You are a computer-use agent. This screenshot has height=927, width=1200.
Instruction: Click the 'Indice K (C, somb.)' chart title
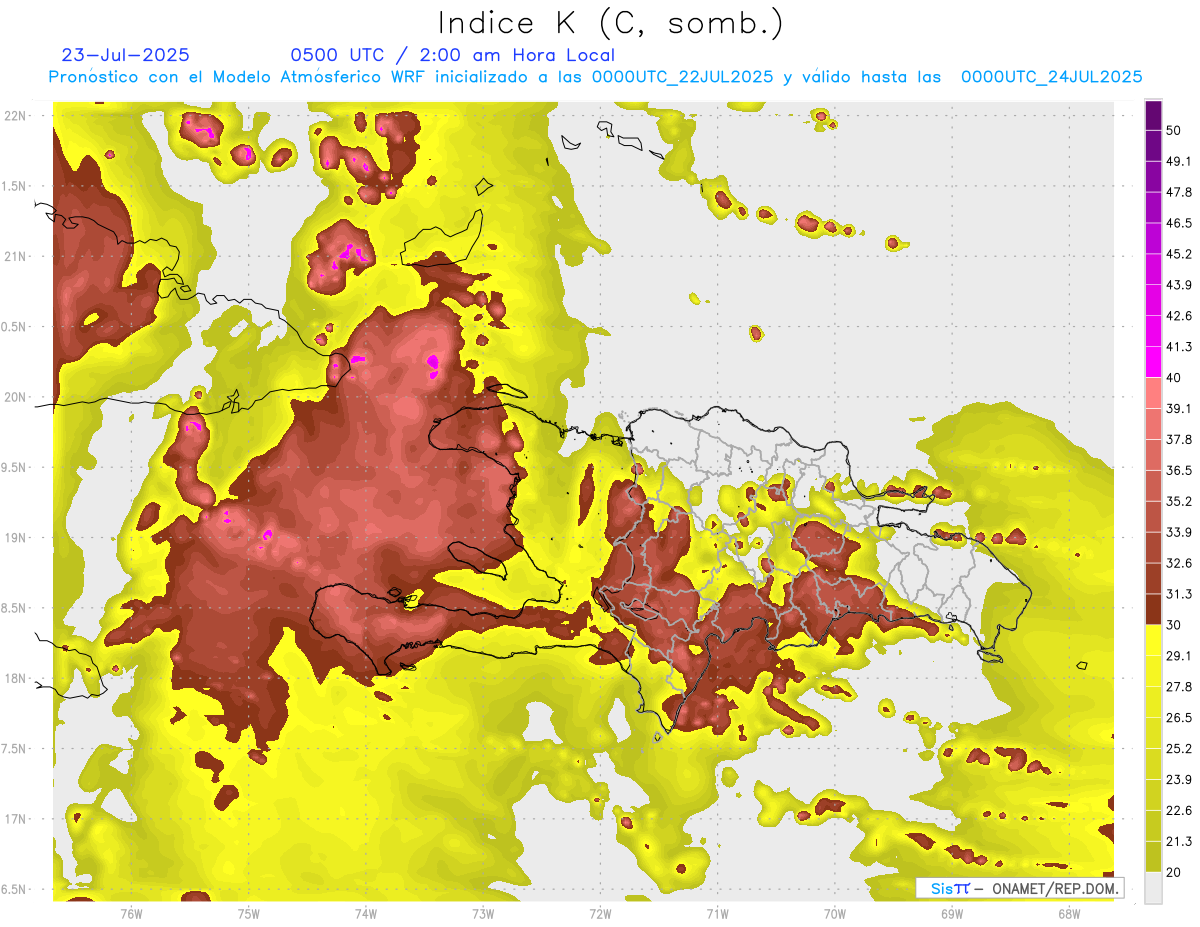tap(610, 22)
